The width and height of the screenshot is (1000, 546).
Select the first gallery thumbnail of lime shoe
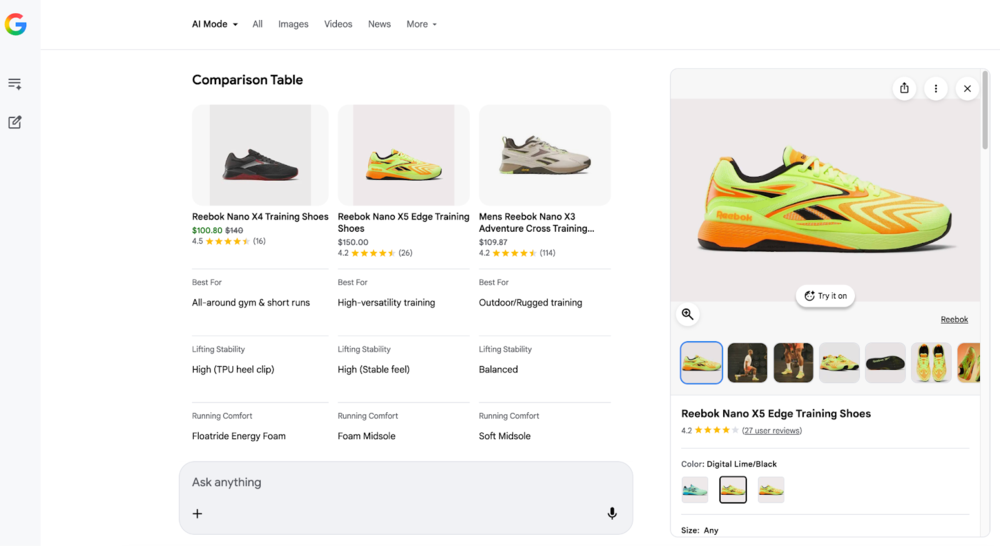coord(702,363)
